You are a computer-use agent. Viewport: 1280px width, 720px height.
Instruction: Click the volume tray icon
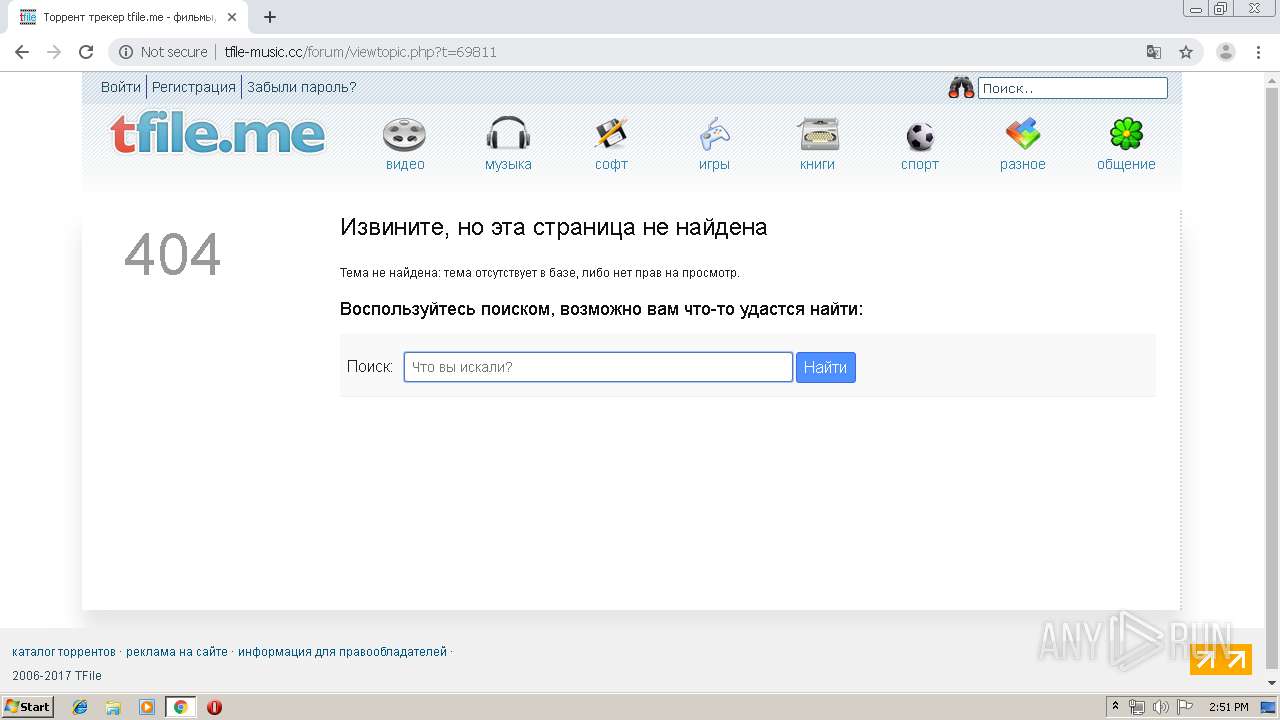click(1160, 707)
